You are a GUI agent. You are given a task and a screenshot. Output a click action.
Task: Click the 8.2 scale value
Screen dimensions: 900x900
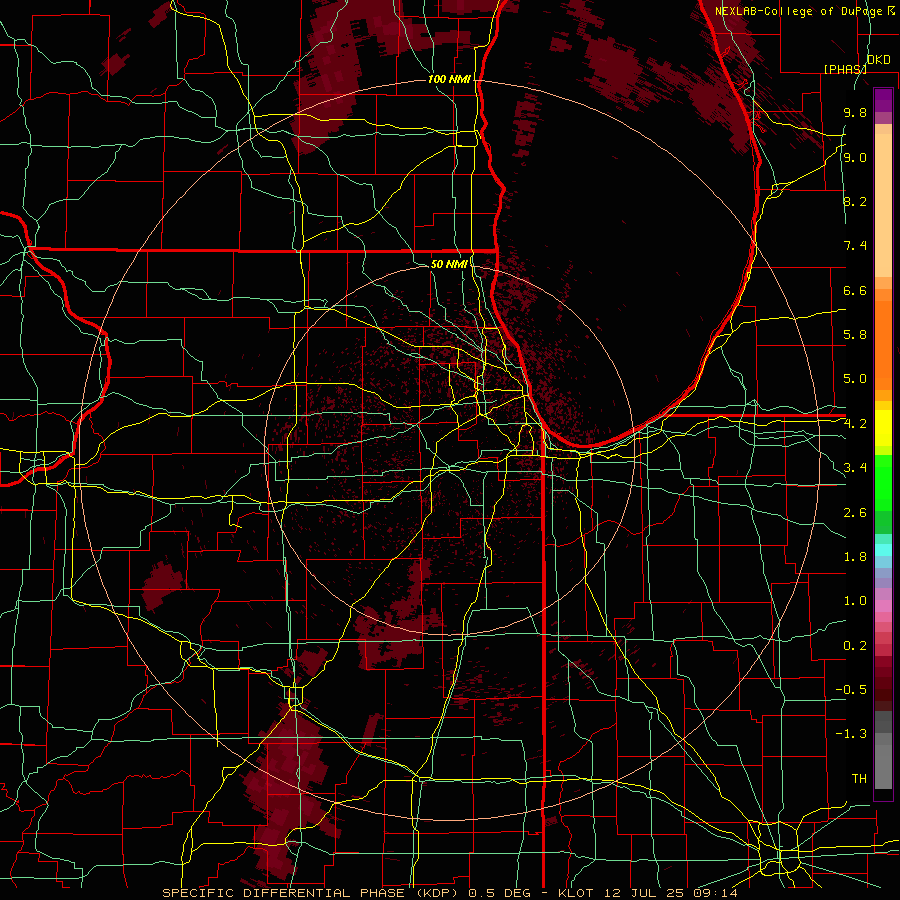855,201
